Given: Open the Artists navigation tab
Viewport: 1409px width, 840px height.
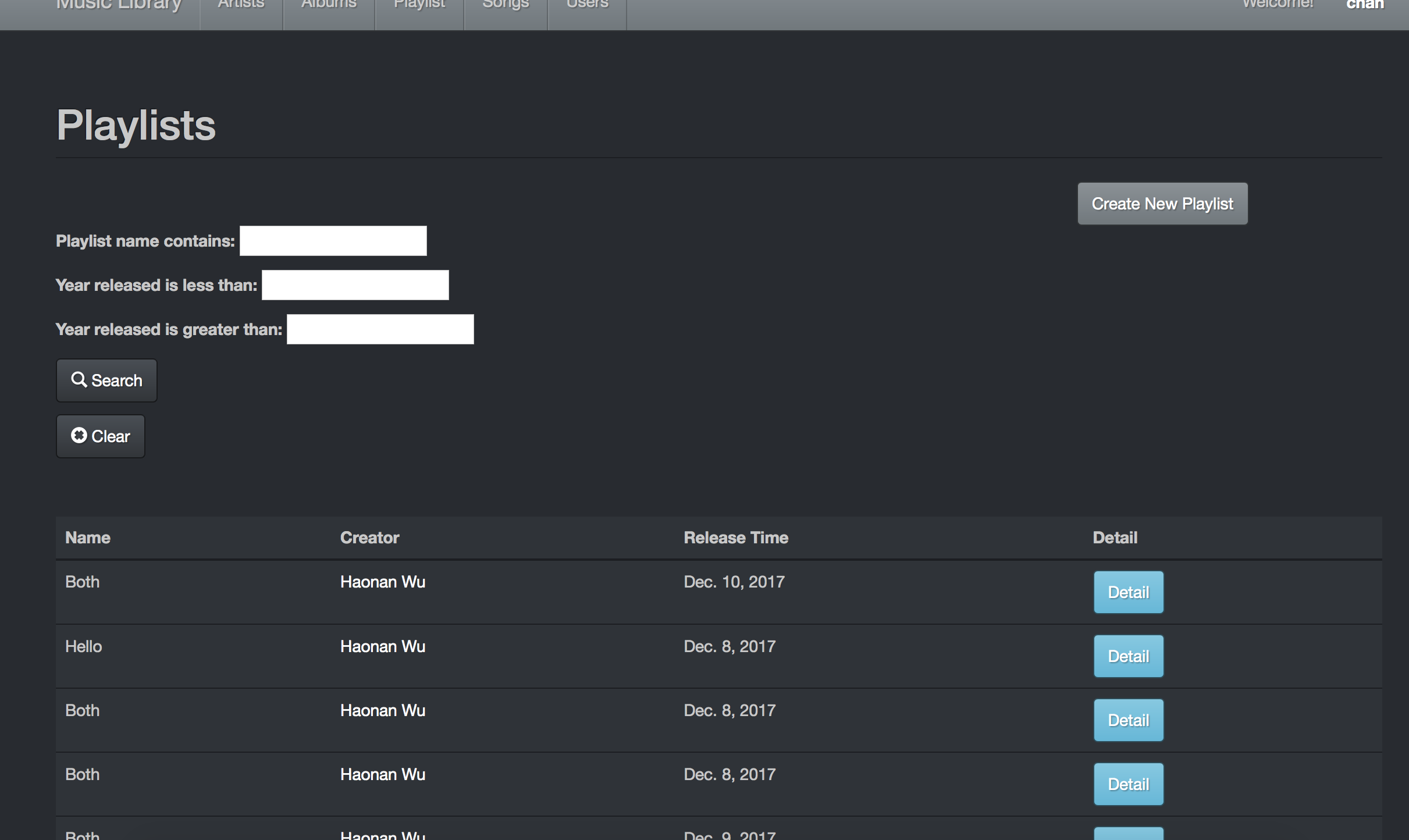Looking at the screenshot, I should (241, 5).
